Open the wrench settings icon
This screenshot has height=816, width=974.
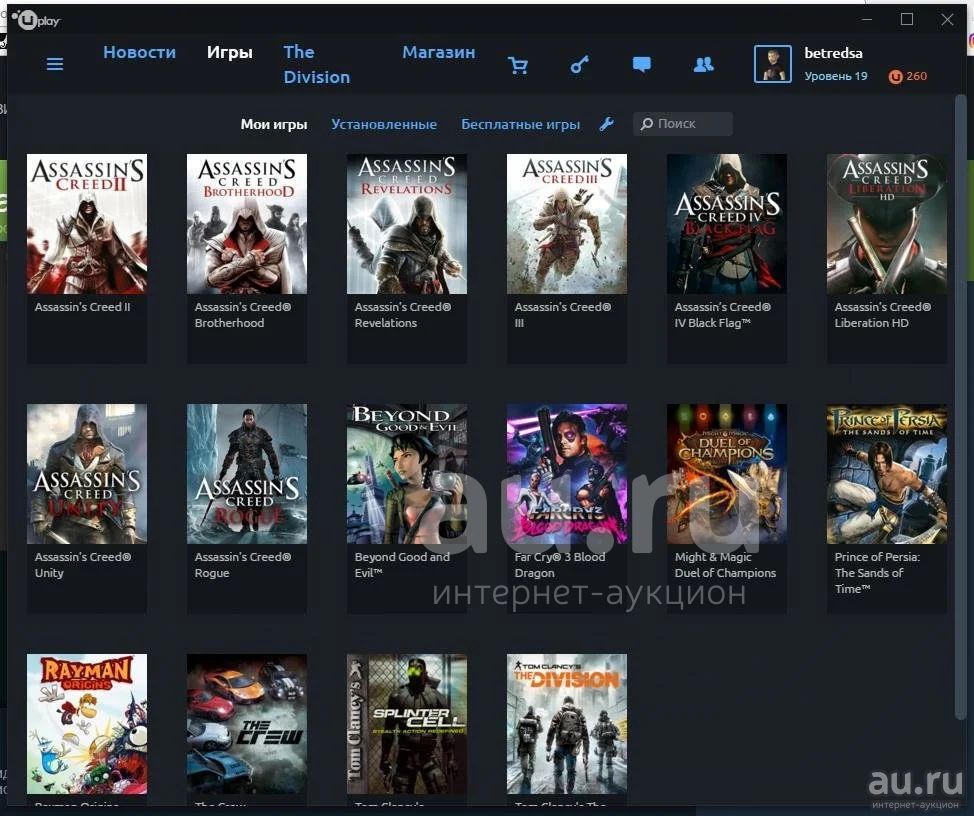(x=607, y=124)
